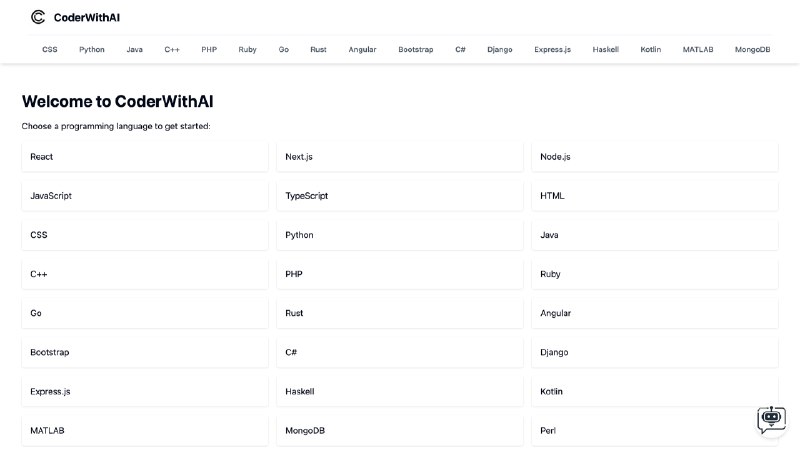Screen dimensions: 800x452
Task: Choose Express.js in the top navigation bar
Action: pyautogui.click(x=552, y=49)
